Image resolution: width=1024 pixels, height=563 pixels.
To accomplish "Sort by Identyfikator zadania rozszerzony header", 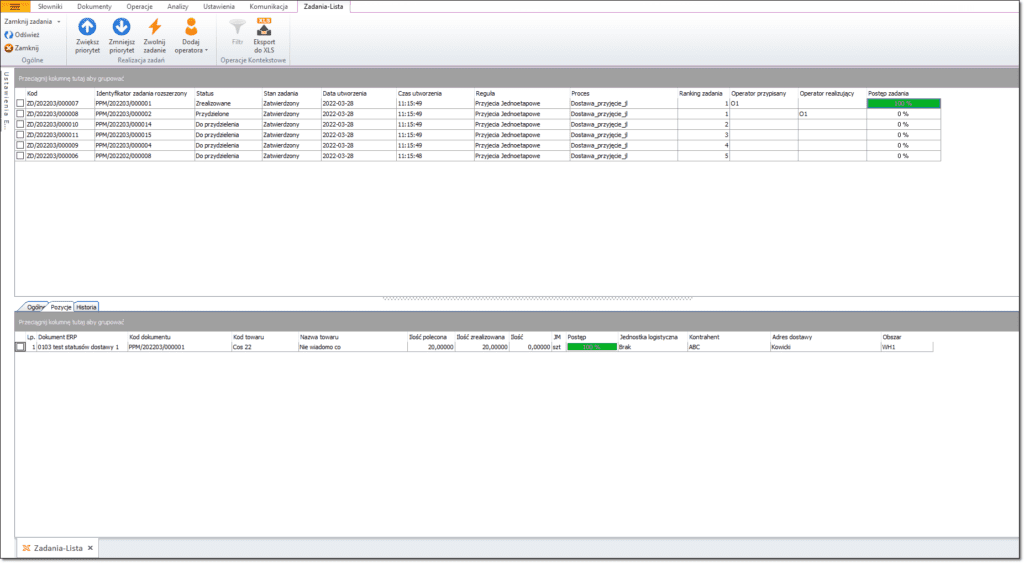I will coord(144,93).
